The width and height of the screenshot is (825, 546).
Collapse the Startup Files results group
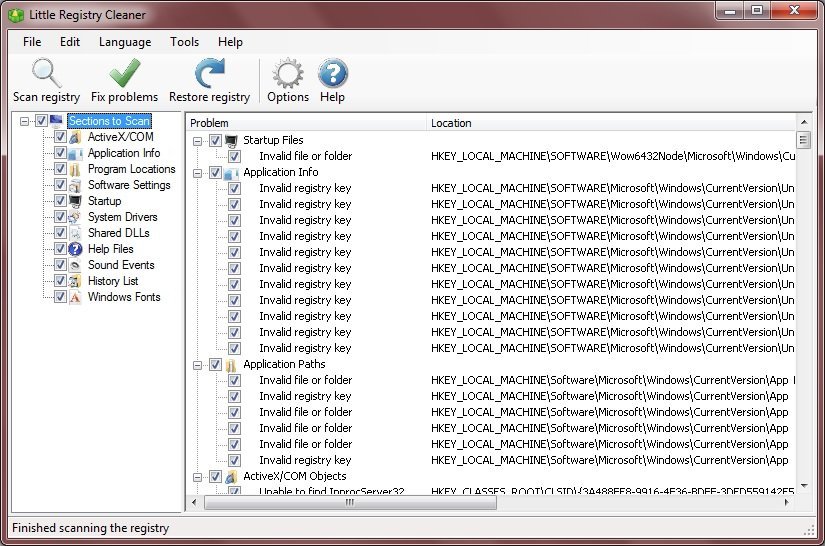pos(197,141)
